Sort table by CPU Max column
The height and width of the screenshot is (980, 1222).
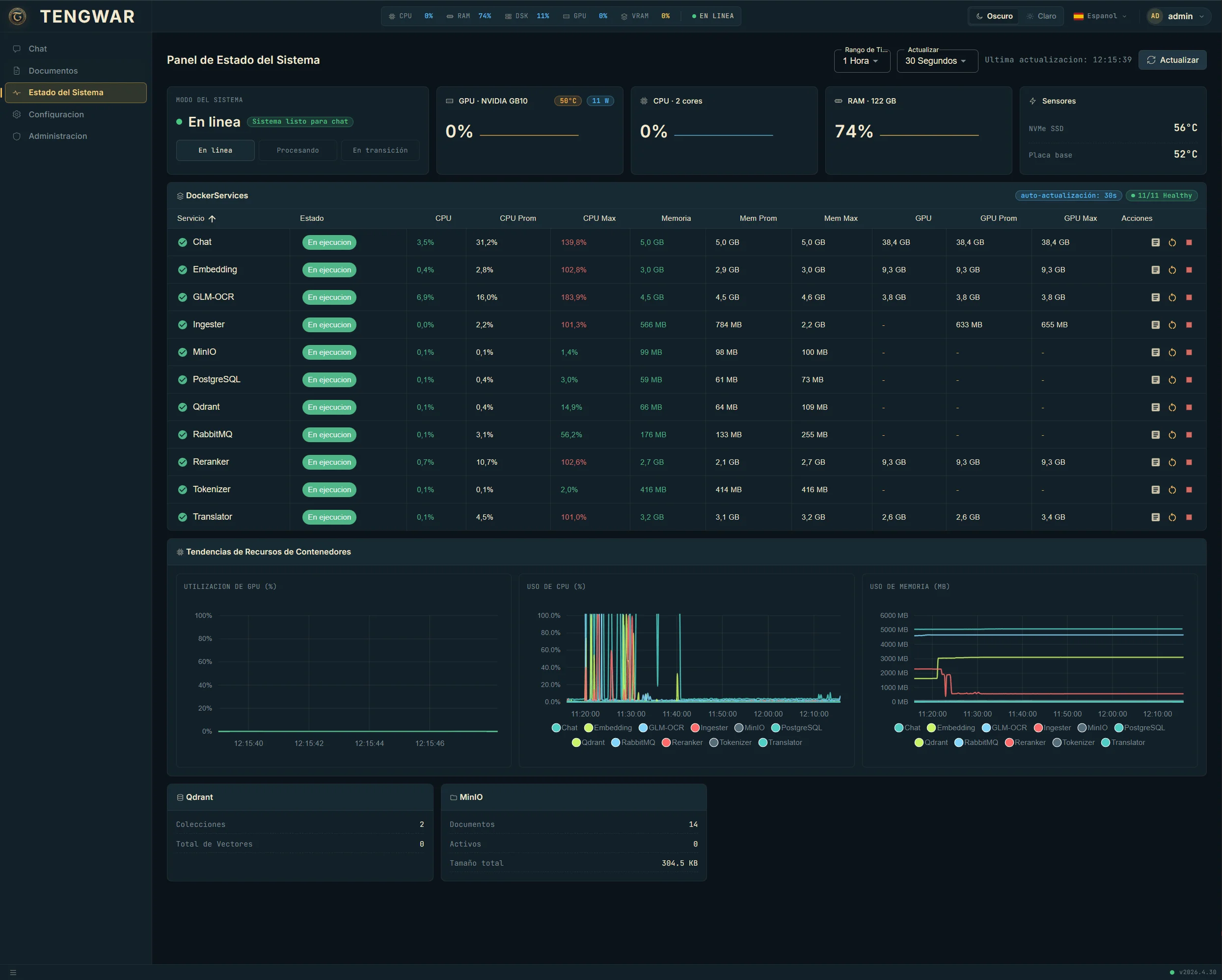pyautogui.click(x=599, y=219)
